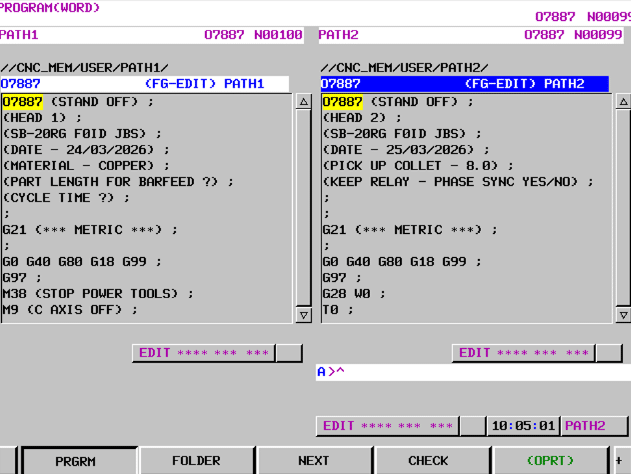Select the PATH2 FG-EDIT title bar
Image resolution: width=631 pixels, height=474 pixels.
click(464, 84)
